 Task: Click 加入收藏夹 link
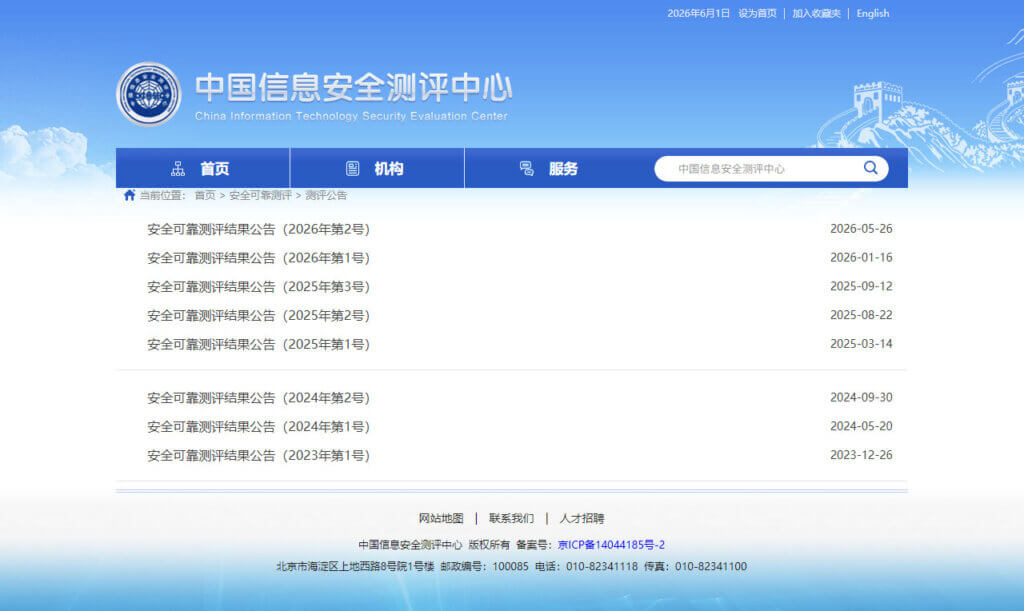pyautogui.click(x=816, y=13)
